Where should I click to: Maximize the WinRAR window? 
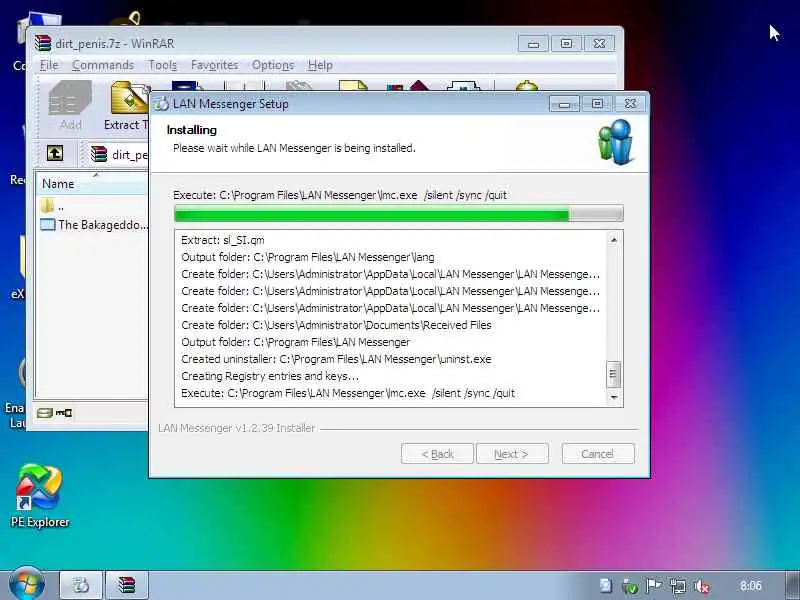click(x=566, y=44)
